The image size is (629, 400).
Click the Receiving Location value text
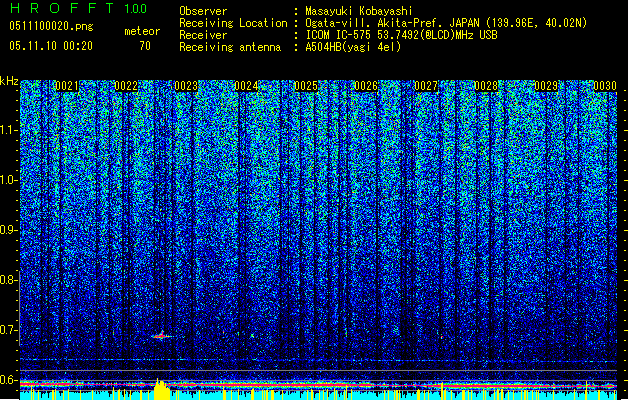446,23
